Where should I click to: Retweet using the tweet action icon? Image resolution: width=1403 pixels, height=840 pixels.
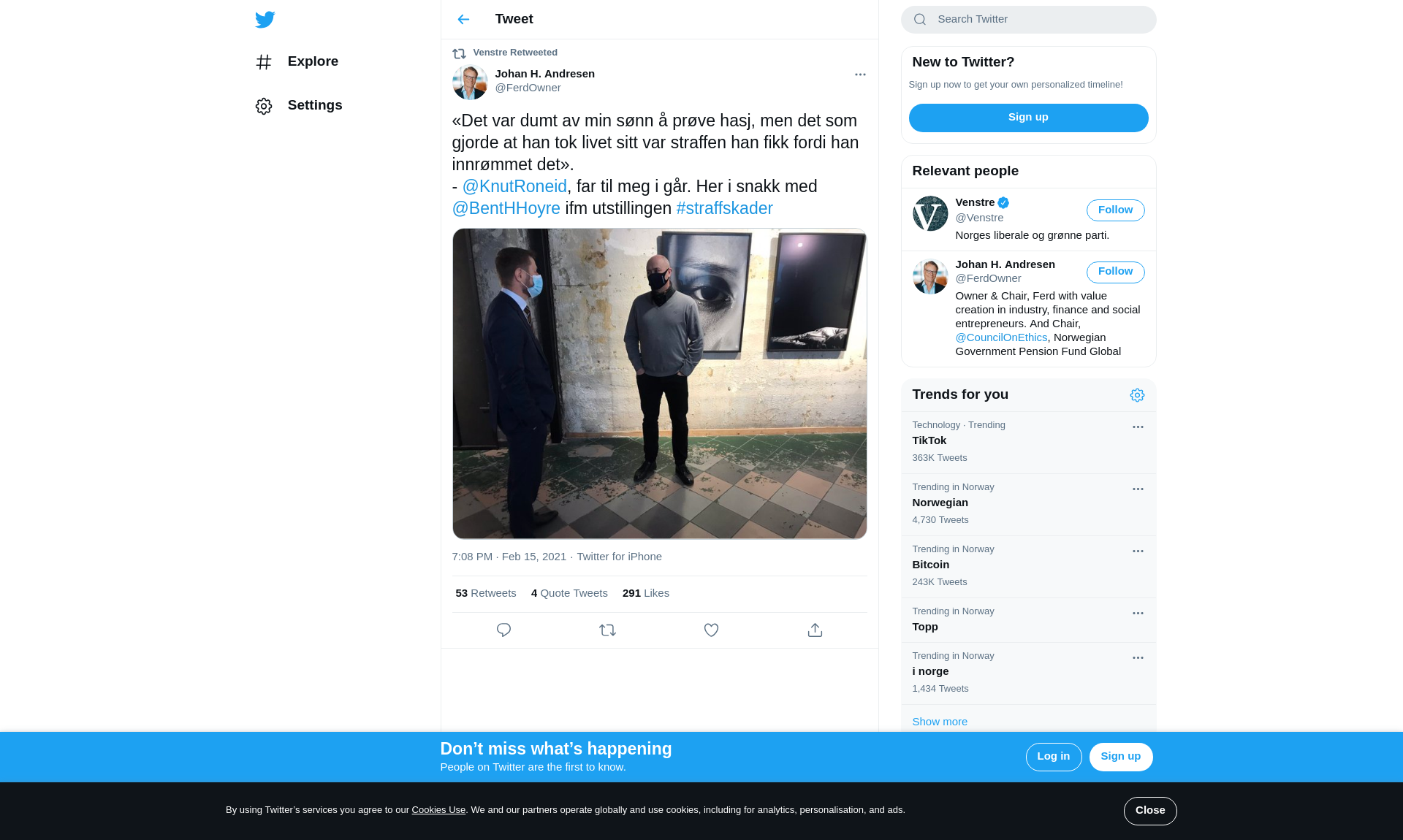pyautogui.click(x=607, y=630)
